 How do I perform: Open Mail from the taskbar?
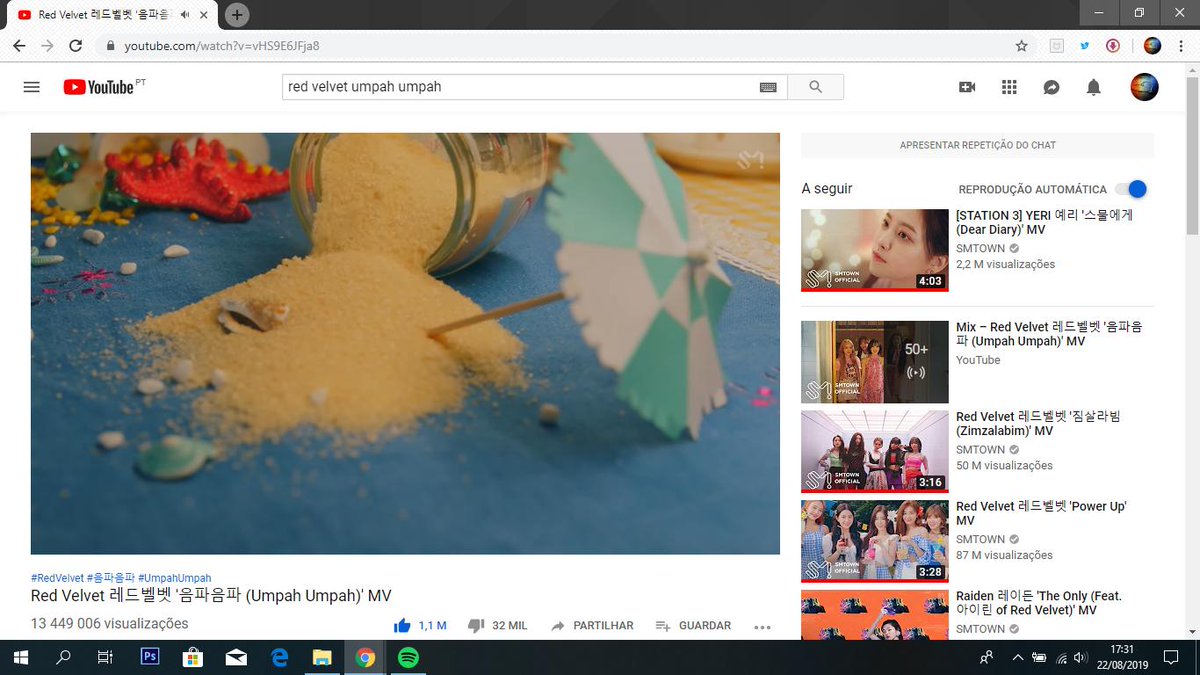pos(236,657)
